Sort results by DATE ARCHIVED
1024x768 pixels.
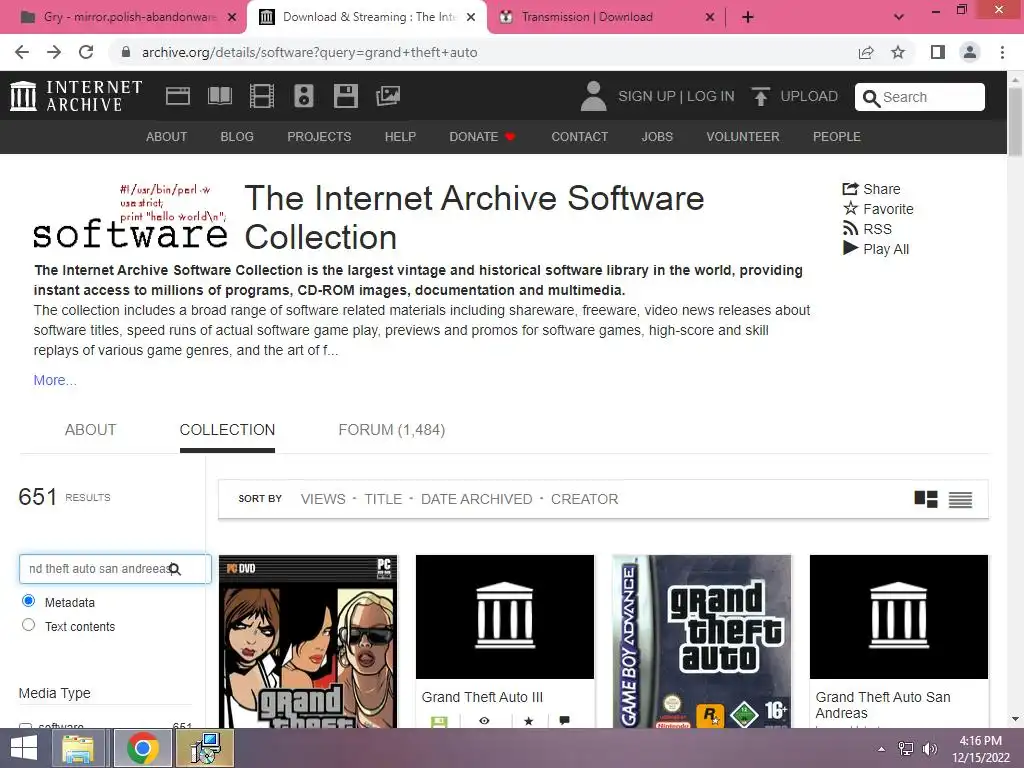pyautogui.click(x=476, y=499)
